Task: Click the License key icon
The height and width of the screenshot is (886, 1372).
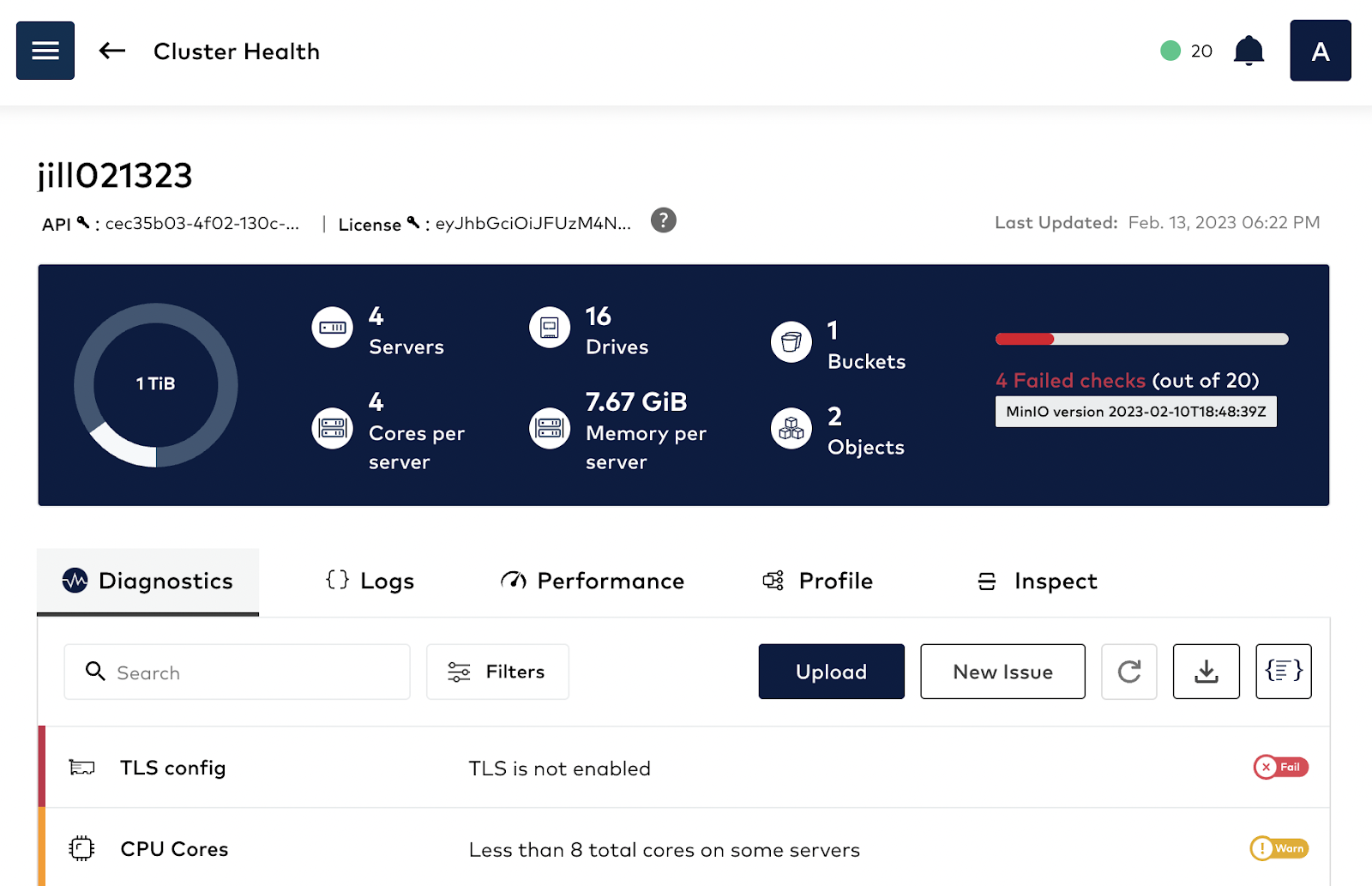Action: coord(413,223)
